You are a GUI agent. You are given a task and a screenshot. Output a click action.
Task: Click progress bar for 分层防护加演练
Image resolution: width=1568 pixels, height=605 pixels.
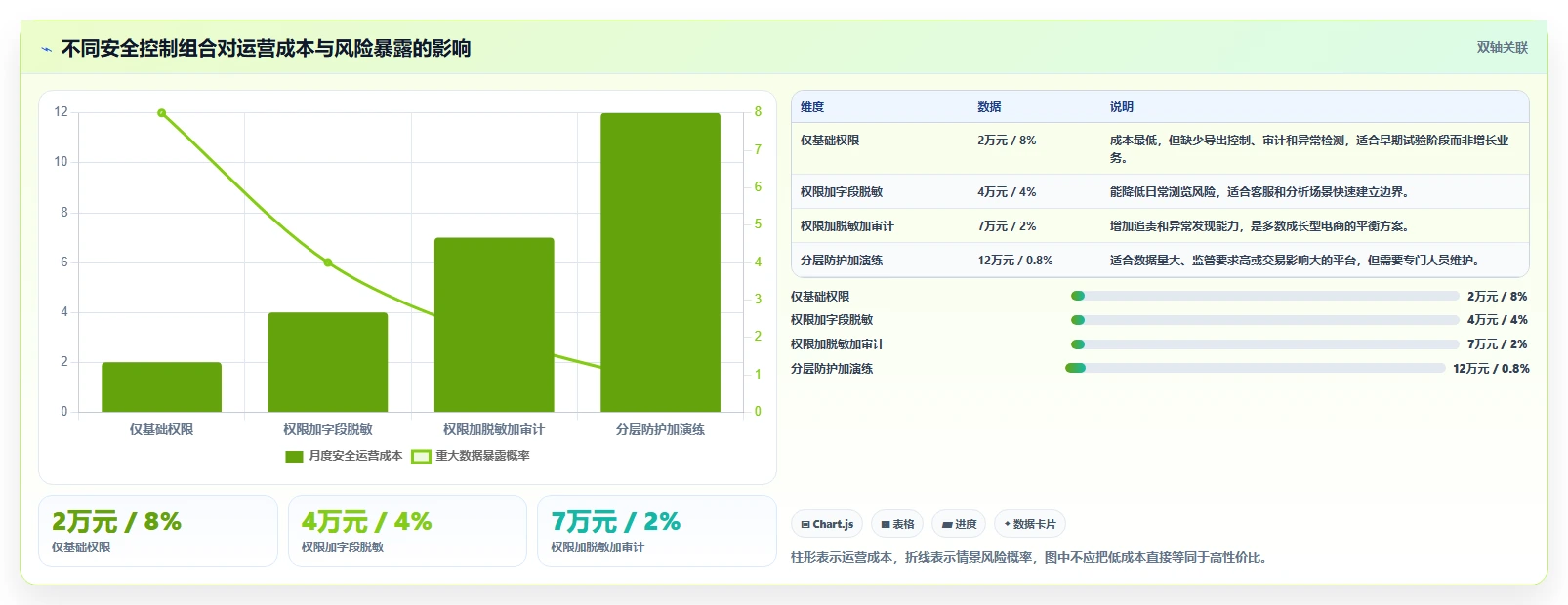point(1256,368)
